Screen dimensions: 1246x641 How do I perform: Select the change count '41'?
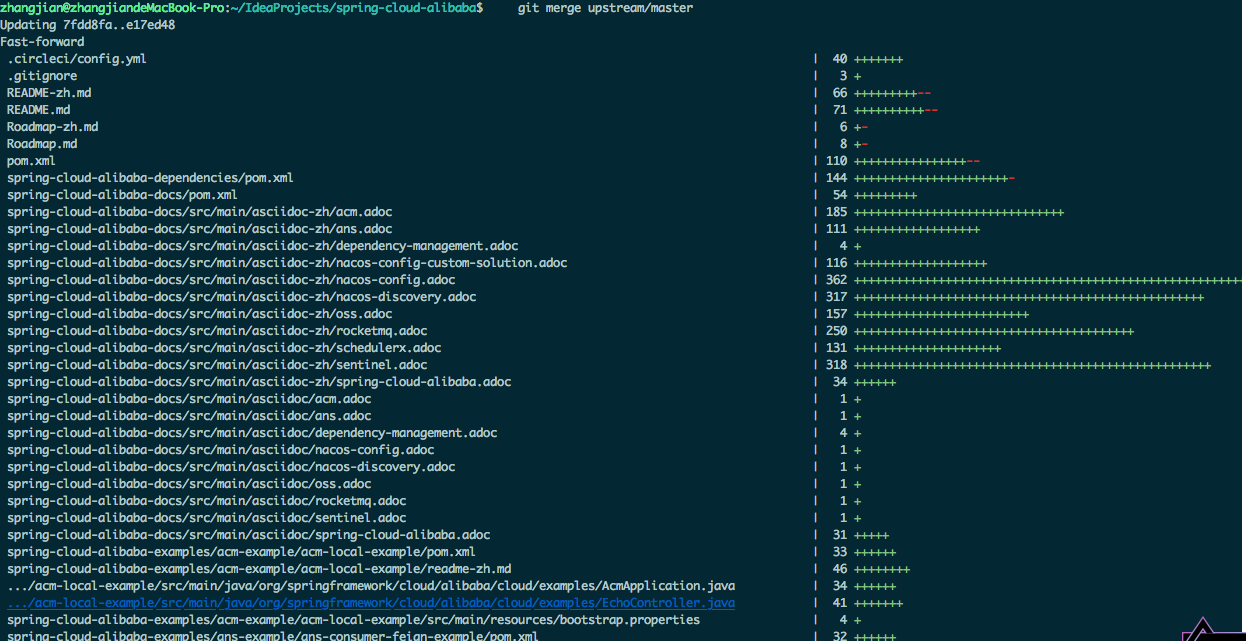(x=840, y=603)
